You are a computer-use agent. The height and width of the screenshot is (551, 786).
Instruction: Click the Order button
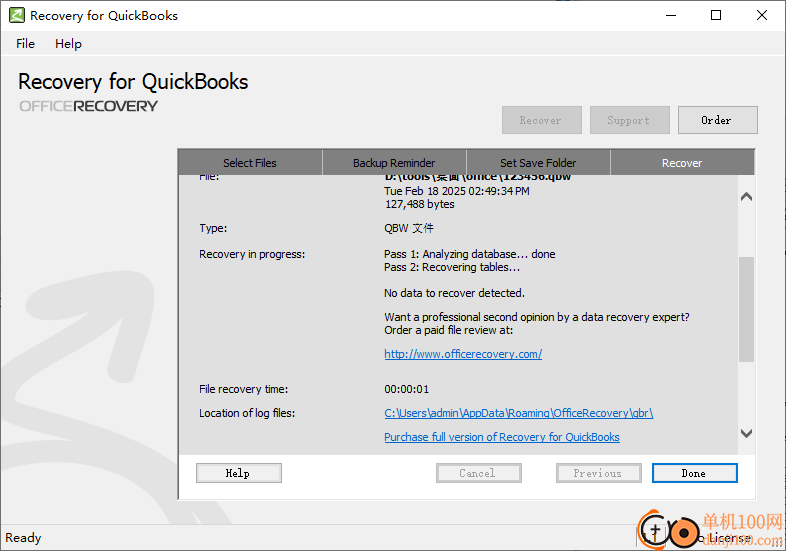point(717,120)
